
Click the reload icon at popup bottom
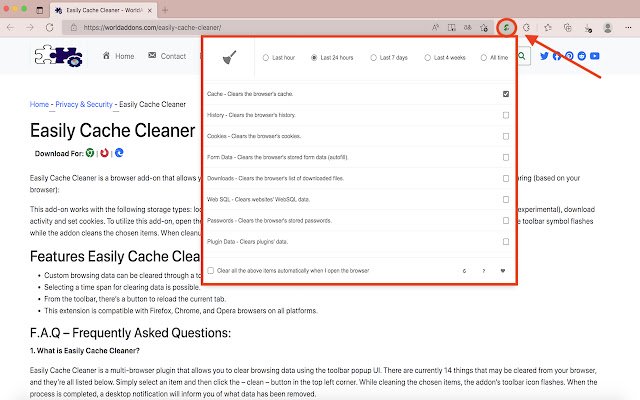(x=464, y=271)
